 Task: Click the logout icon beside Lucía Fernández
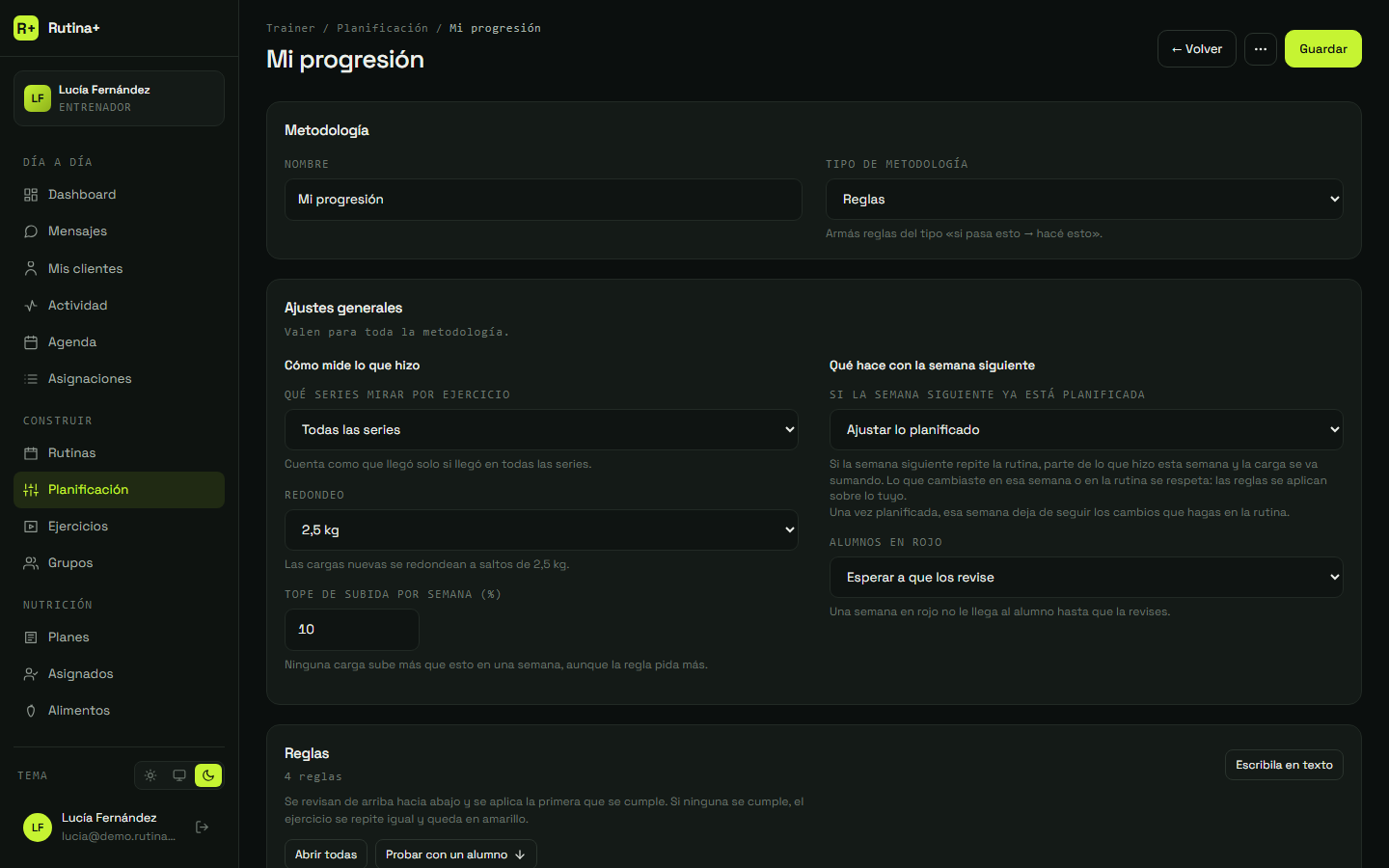[x=203, y=827]
